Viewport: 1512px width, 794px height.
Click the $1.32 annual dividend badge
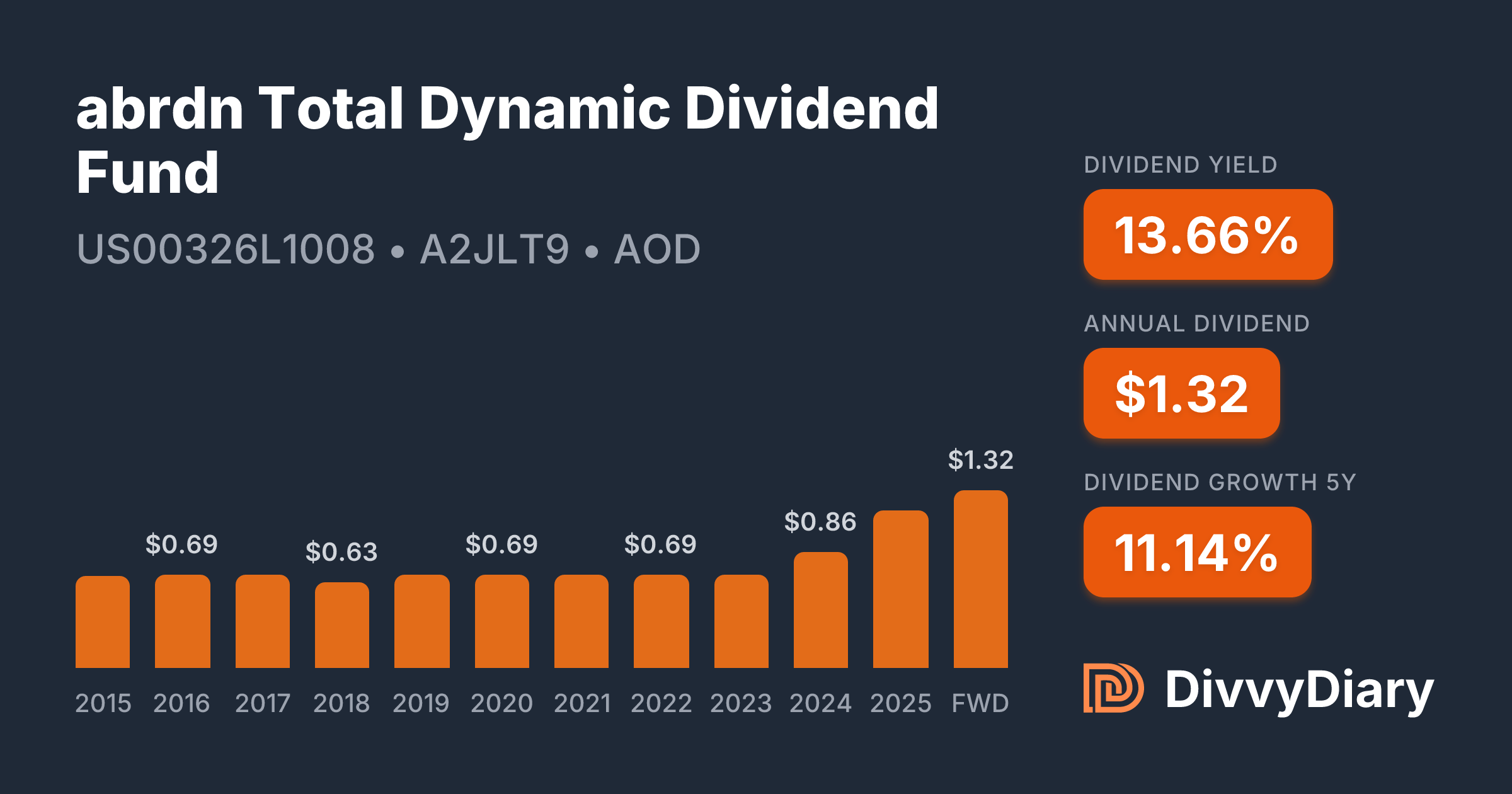click(x=1181, y=393)
